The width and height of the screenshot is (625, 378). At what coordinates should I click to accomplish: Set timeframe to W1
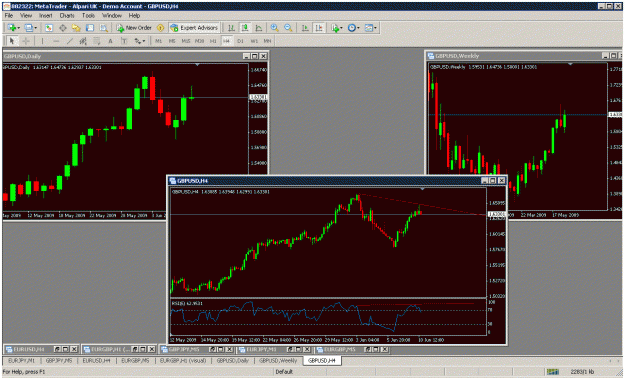(254, 41)
